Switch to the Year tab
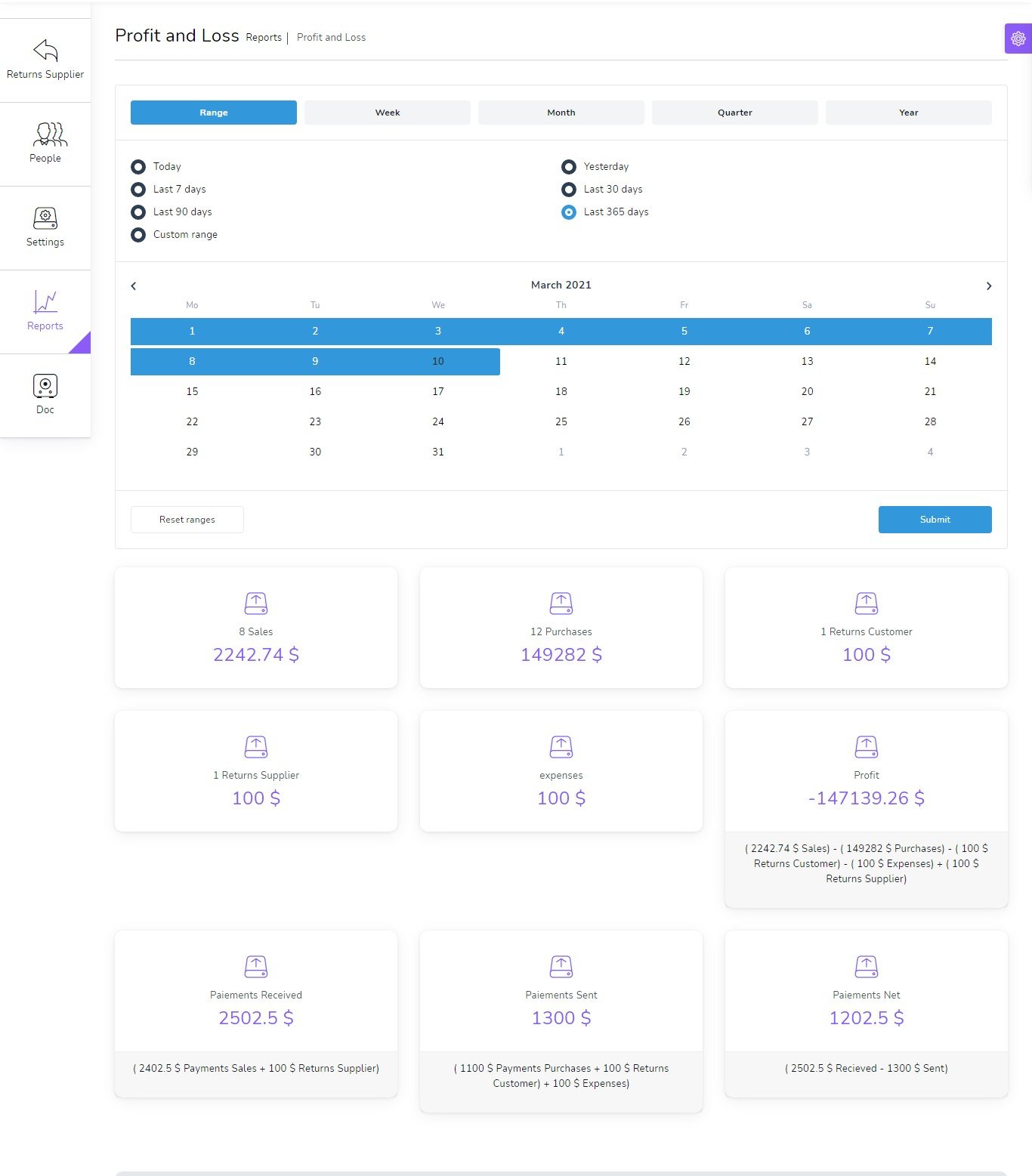 908,113
